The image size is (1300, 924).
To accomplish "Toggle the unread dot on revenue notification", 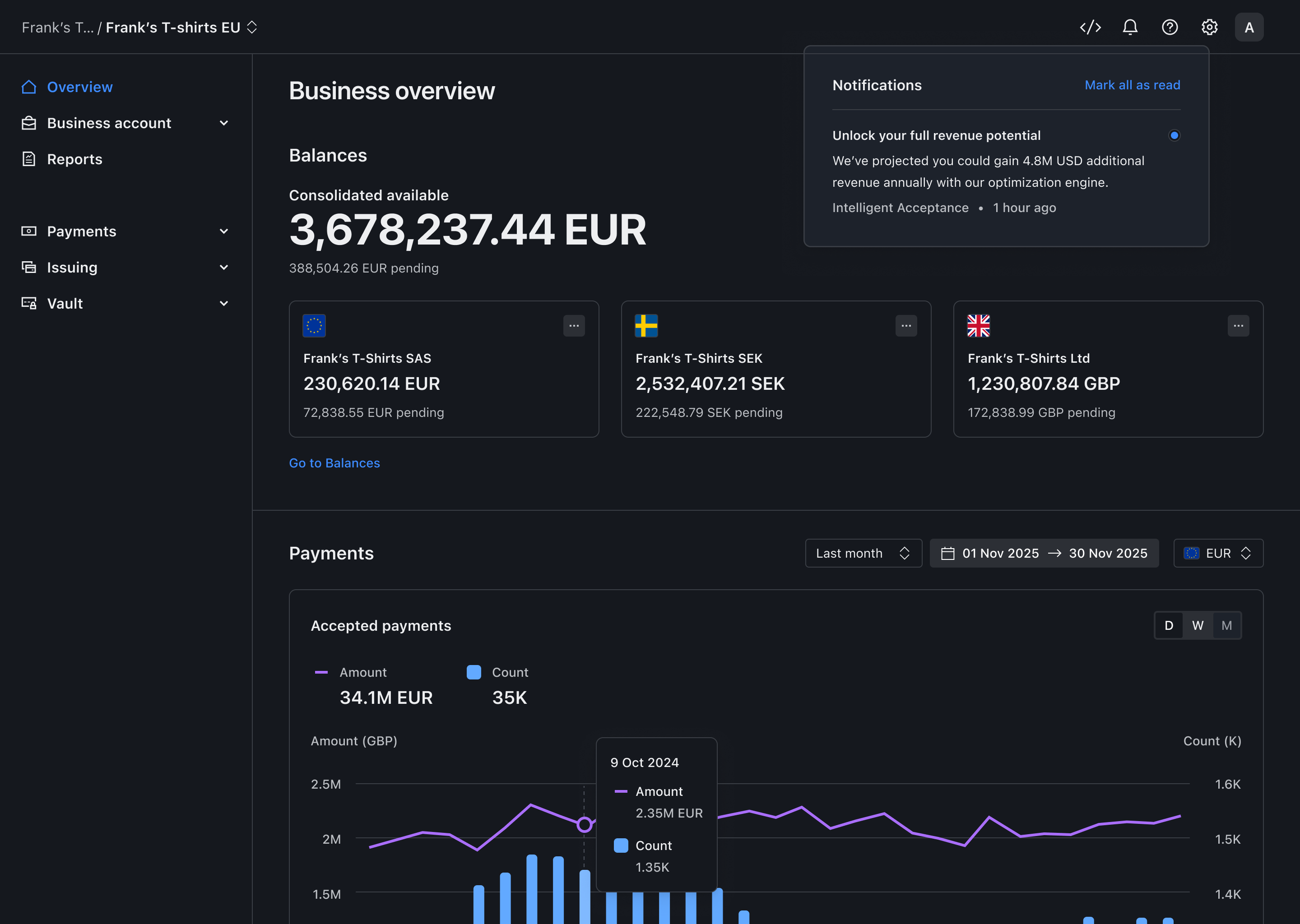I will (x=1174, y=135).
